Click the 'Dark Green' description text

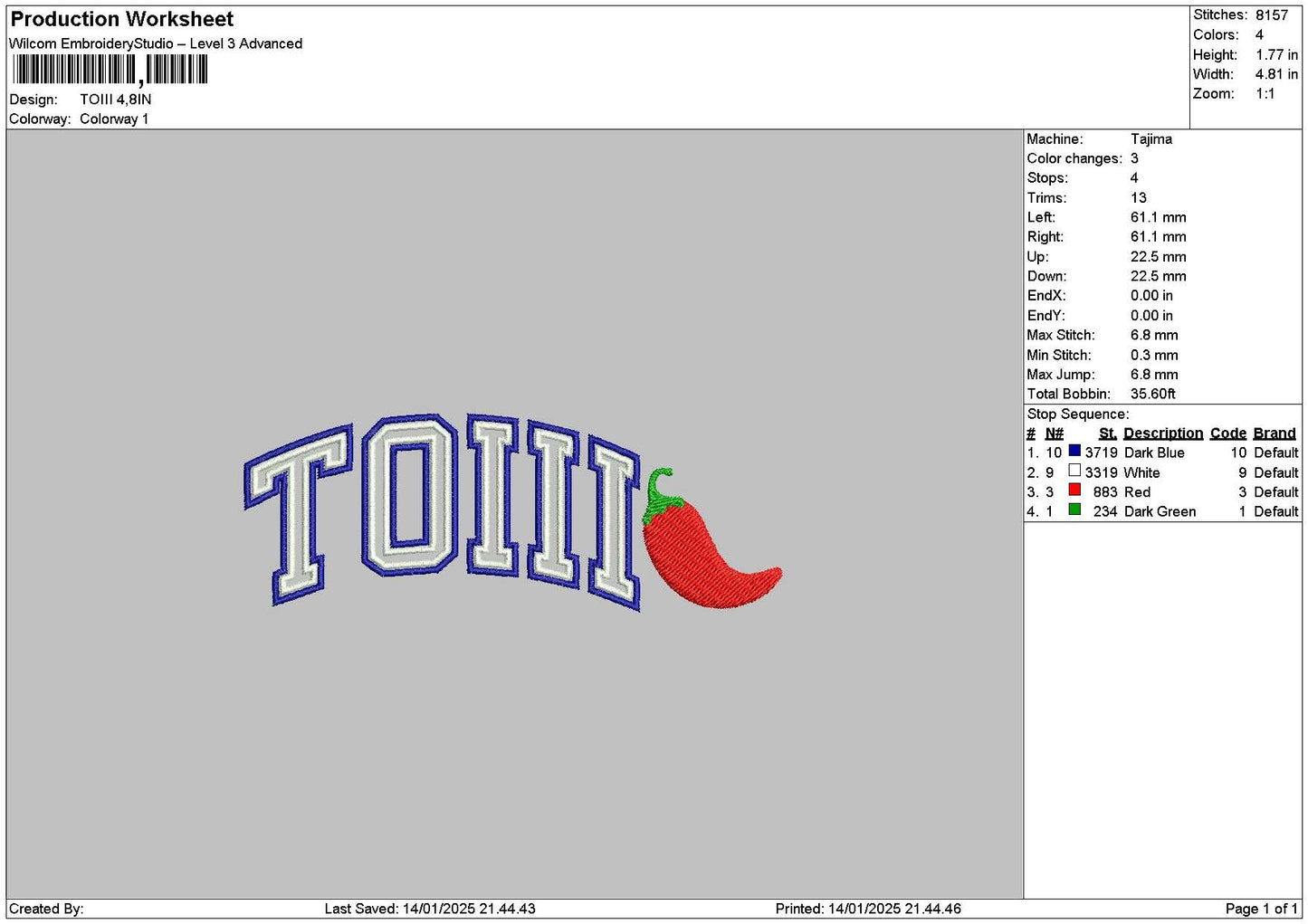tap(1160, 512)
